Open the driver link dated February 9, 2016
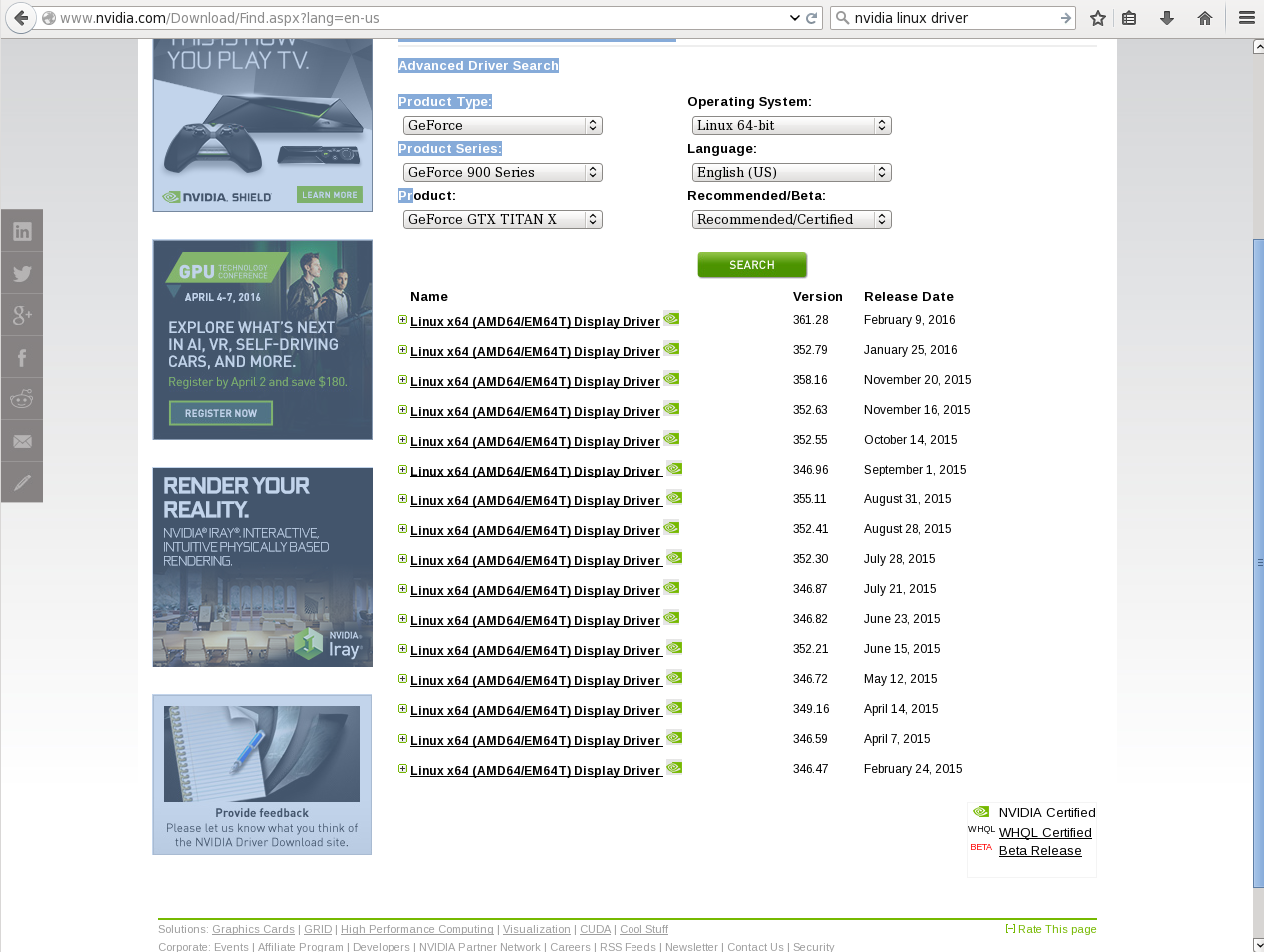The width and height of the screenshot is (1264, 952). [x=535, y=322]
